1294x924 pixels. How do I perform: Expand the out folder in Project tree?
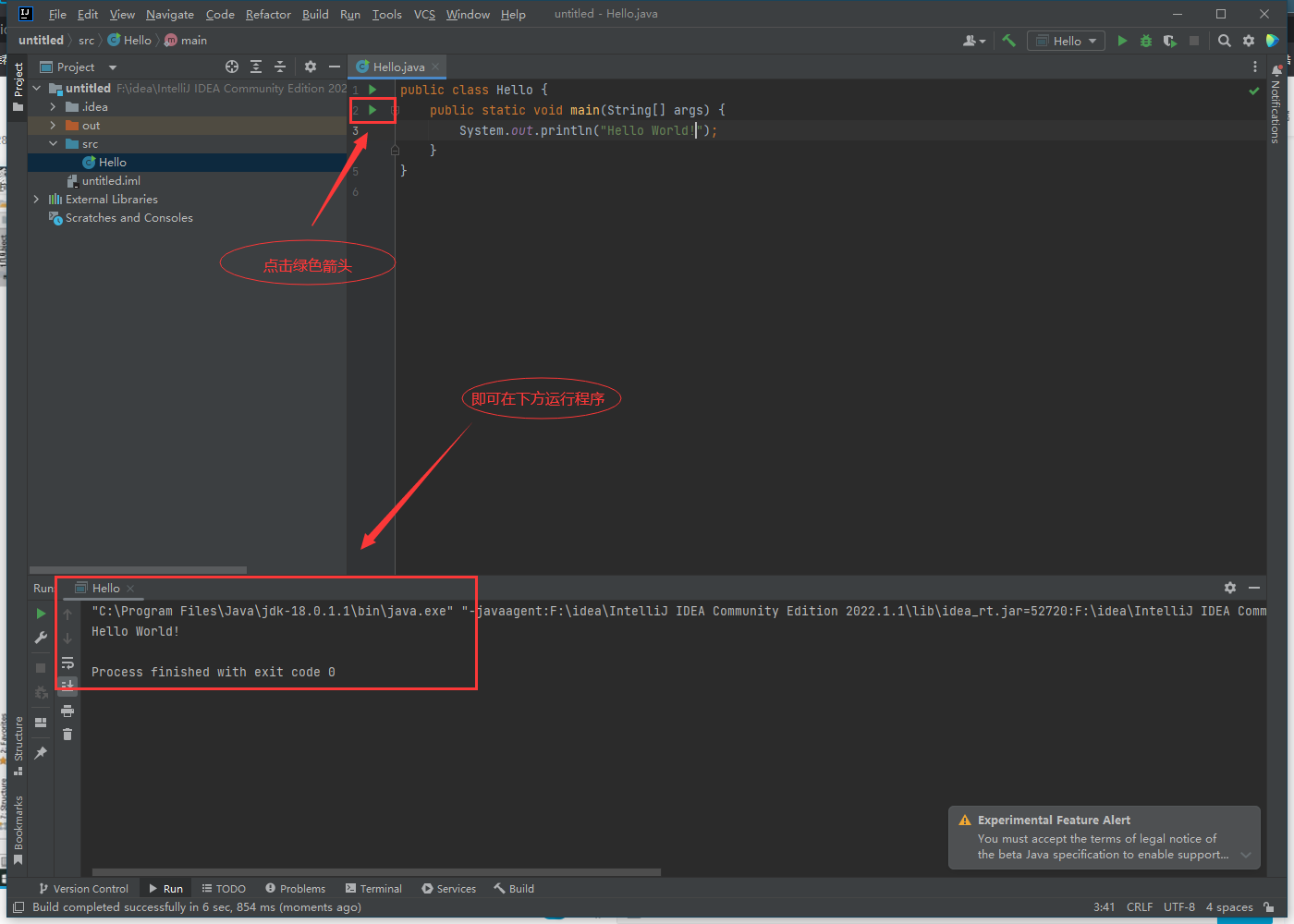53,126
